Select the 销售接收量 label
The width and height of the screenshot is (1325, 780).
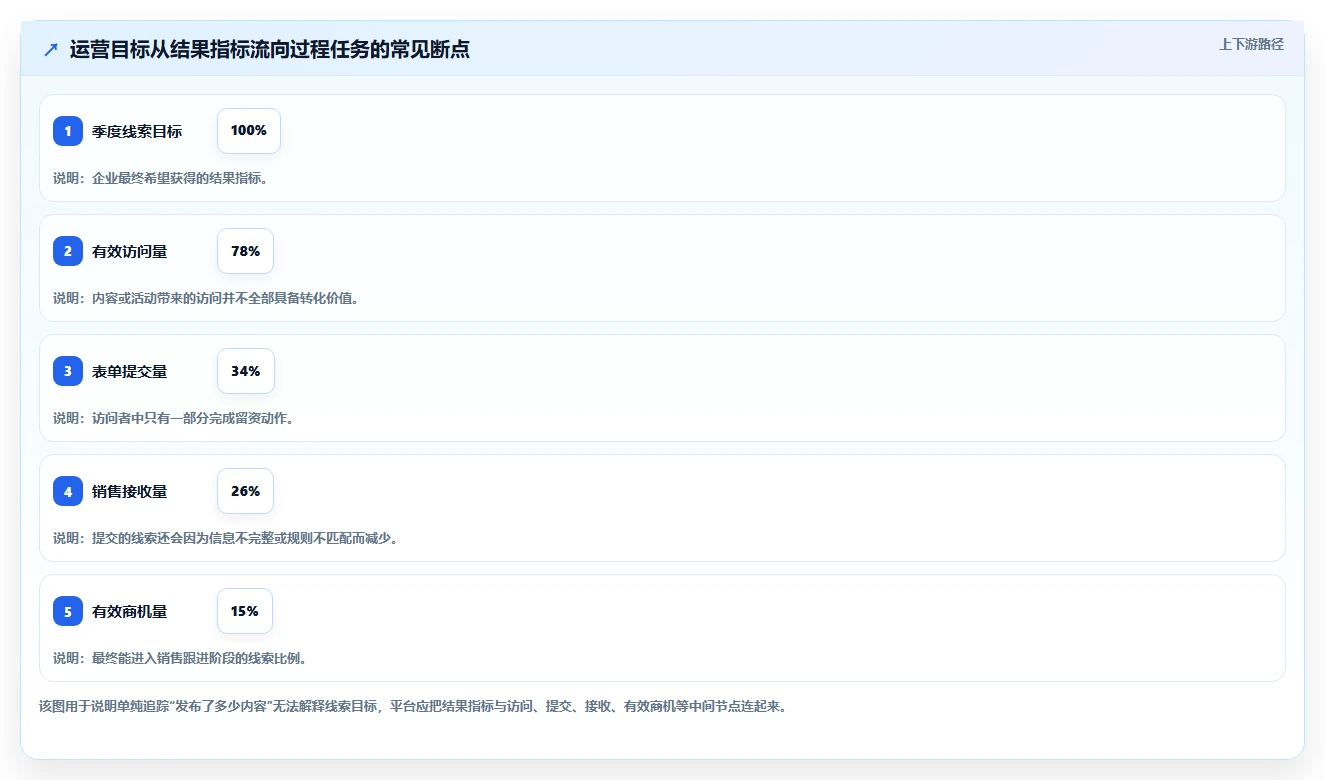point(130,491)
